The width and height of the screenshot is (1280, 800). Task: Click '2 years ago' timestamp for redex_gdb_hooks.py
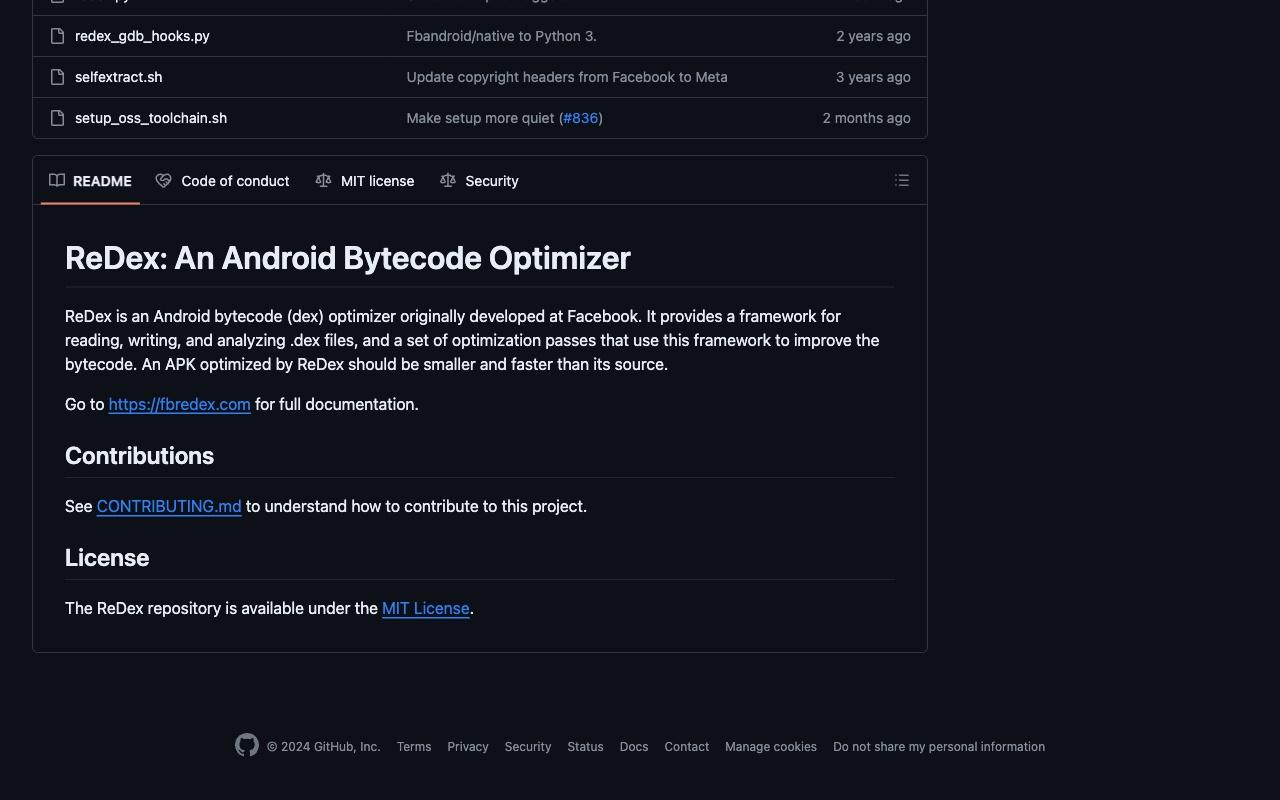tap(873, 36)
